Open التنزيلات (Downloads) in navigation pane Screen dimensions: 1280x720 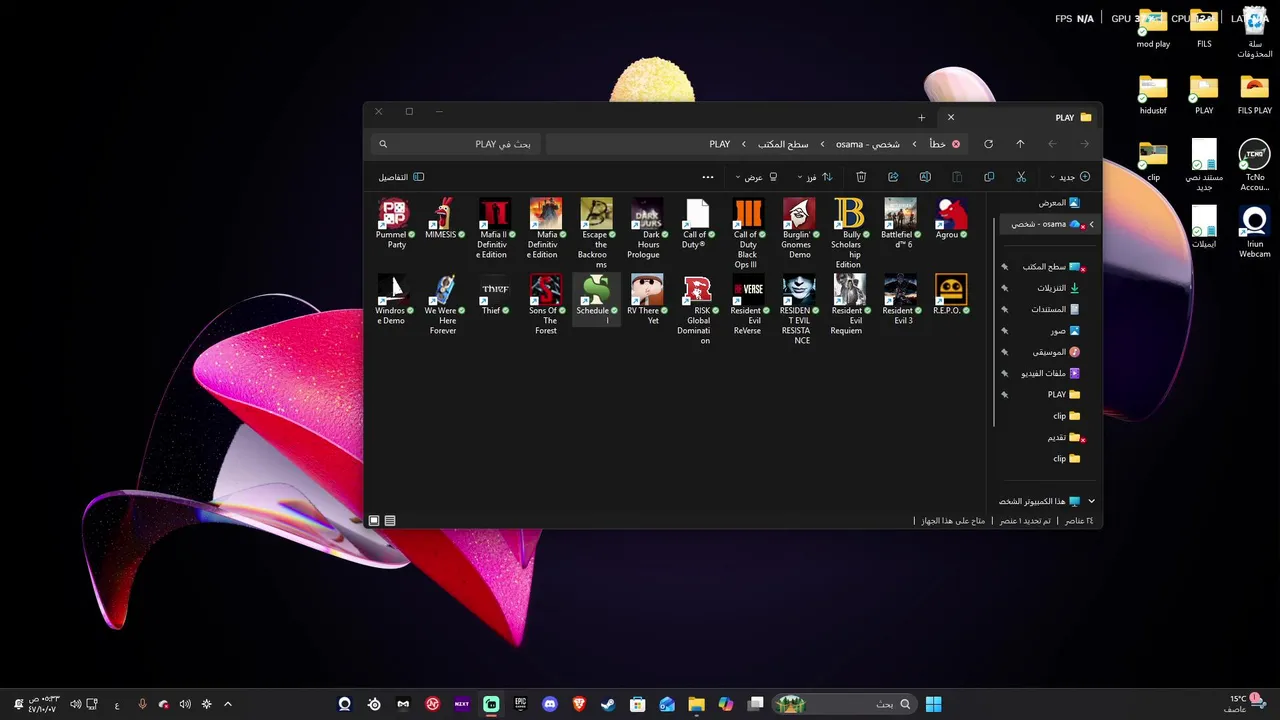(x=1059, y=288)
